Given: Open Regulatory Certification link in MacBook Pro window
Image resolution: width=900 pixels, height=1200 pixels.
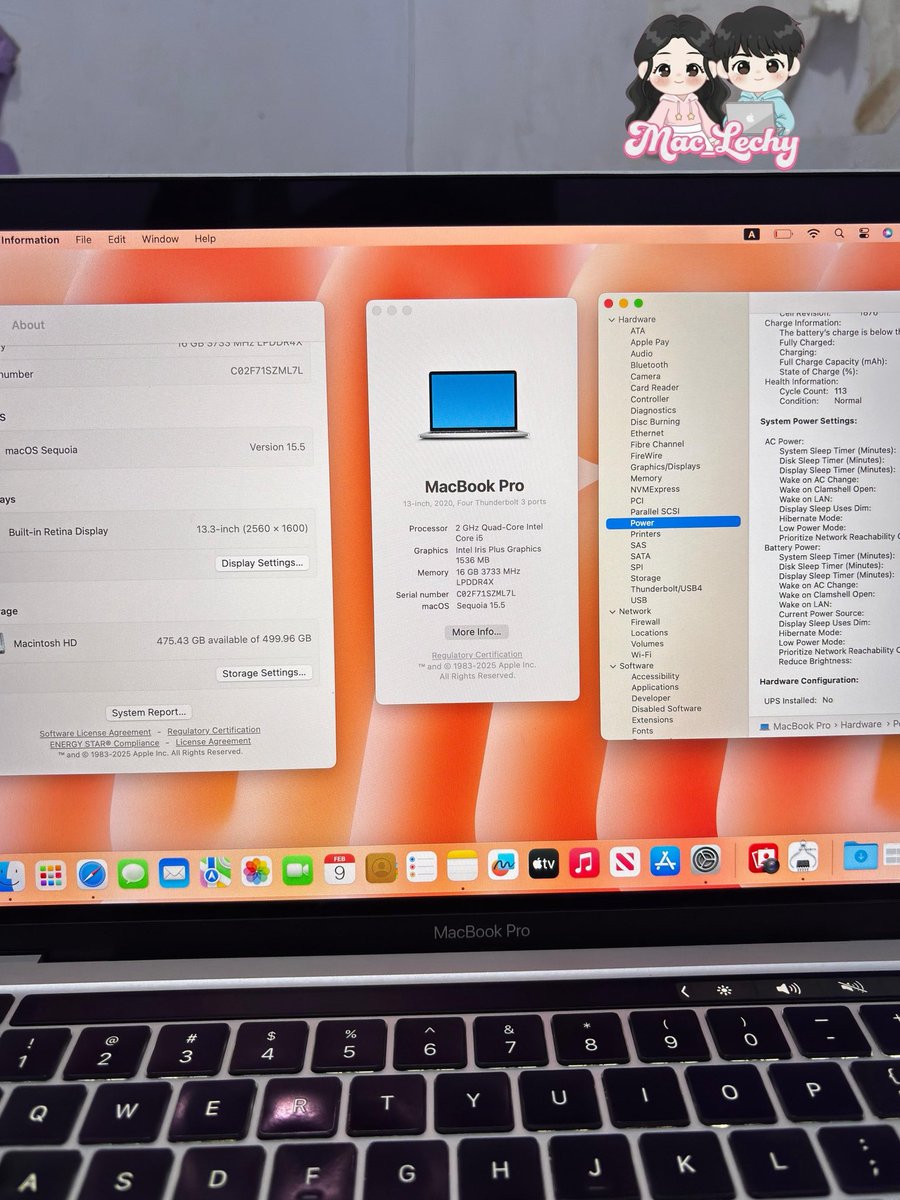Looking at the screenshot, I should click(477, 655).
